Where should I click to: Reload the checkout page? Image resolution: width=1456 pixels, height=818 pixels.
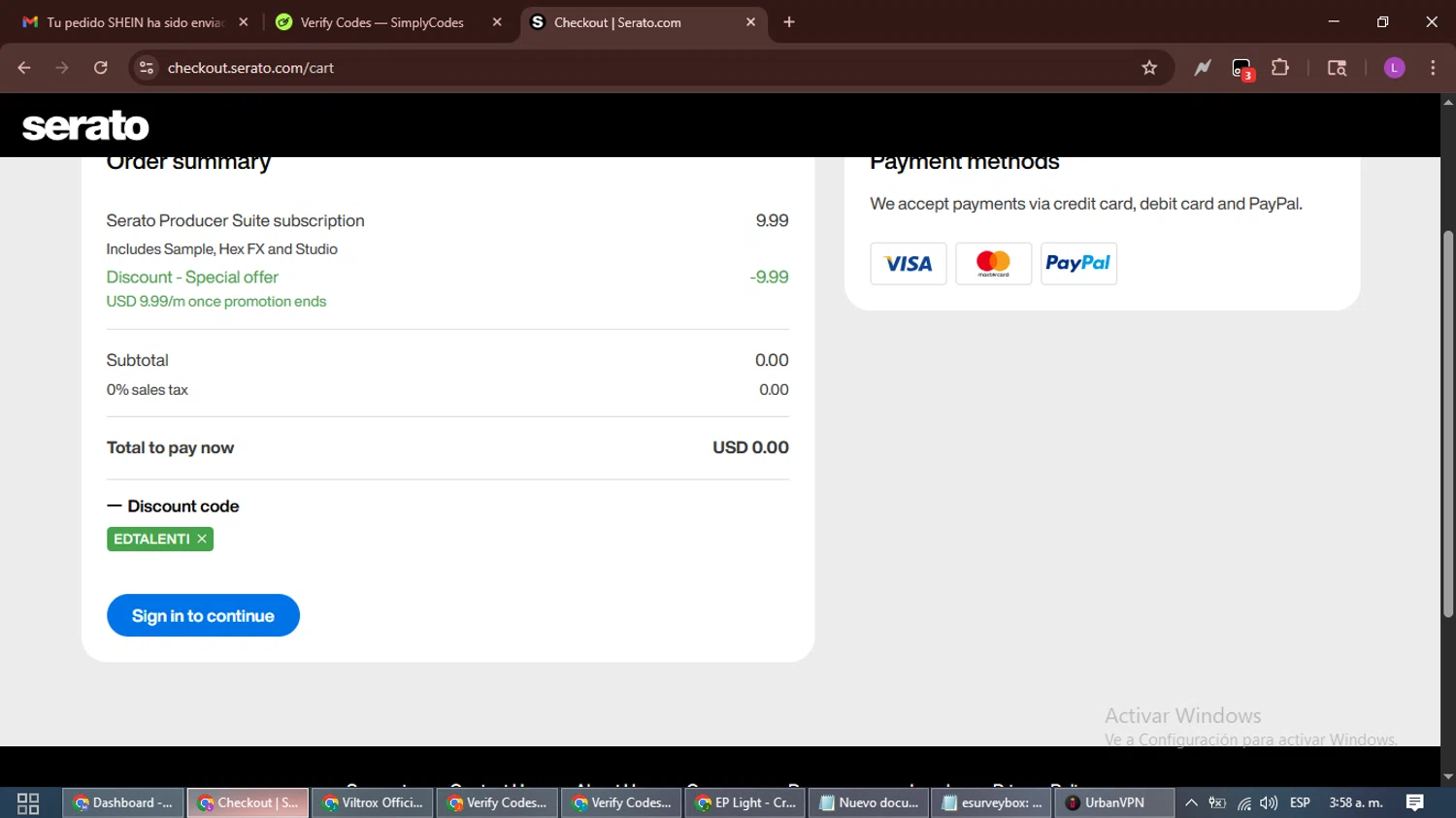(x=101, y=68)
